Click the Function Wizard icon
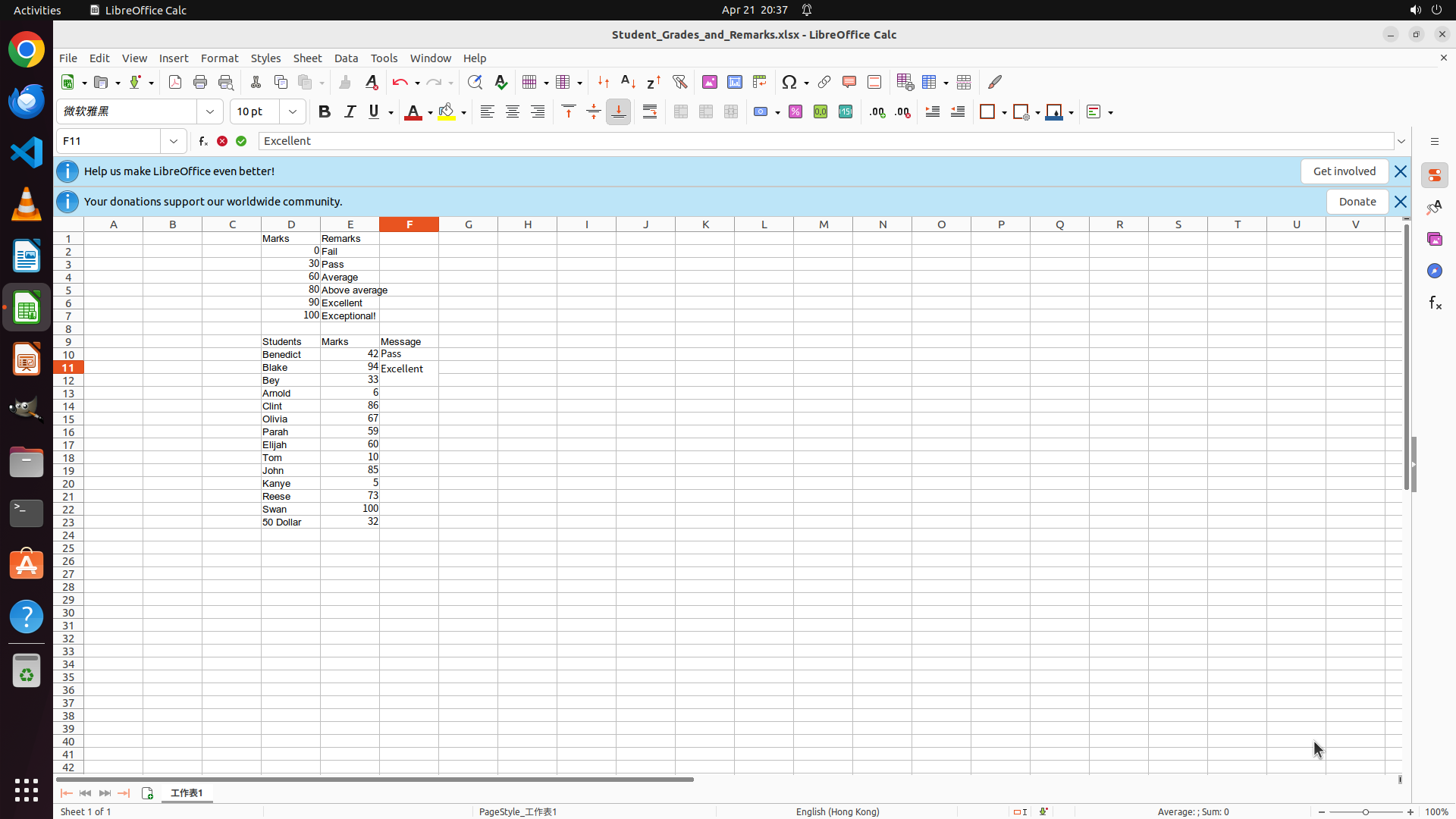The height and width of the screenshot is (819, 1456). [203, 141]
